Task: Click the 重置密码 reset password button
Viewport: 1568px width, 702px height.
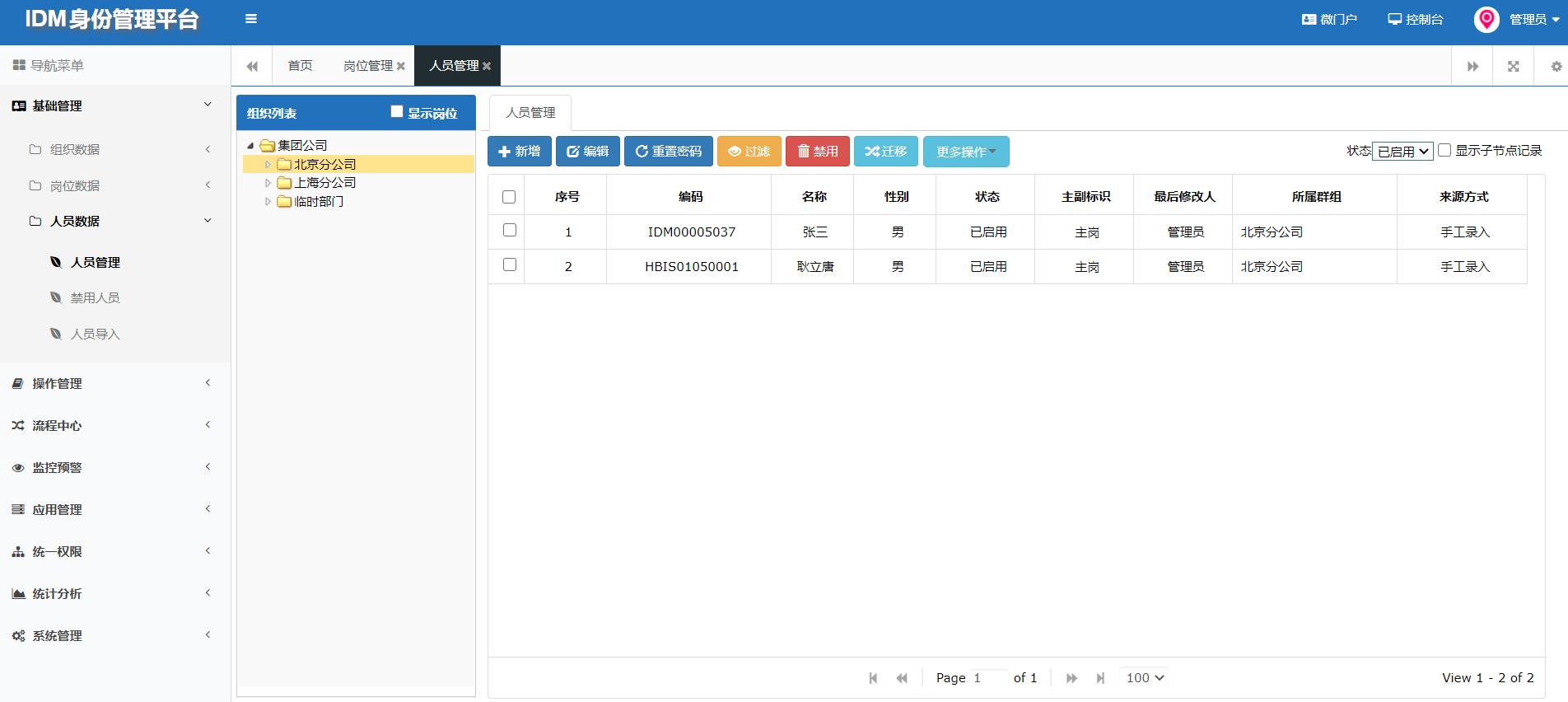Action: 669,152
